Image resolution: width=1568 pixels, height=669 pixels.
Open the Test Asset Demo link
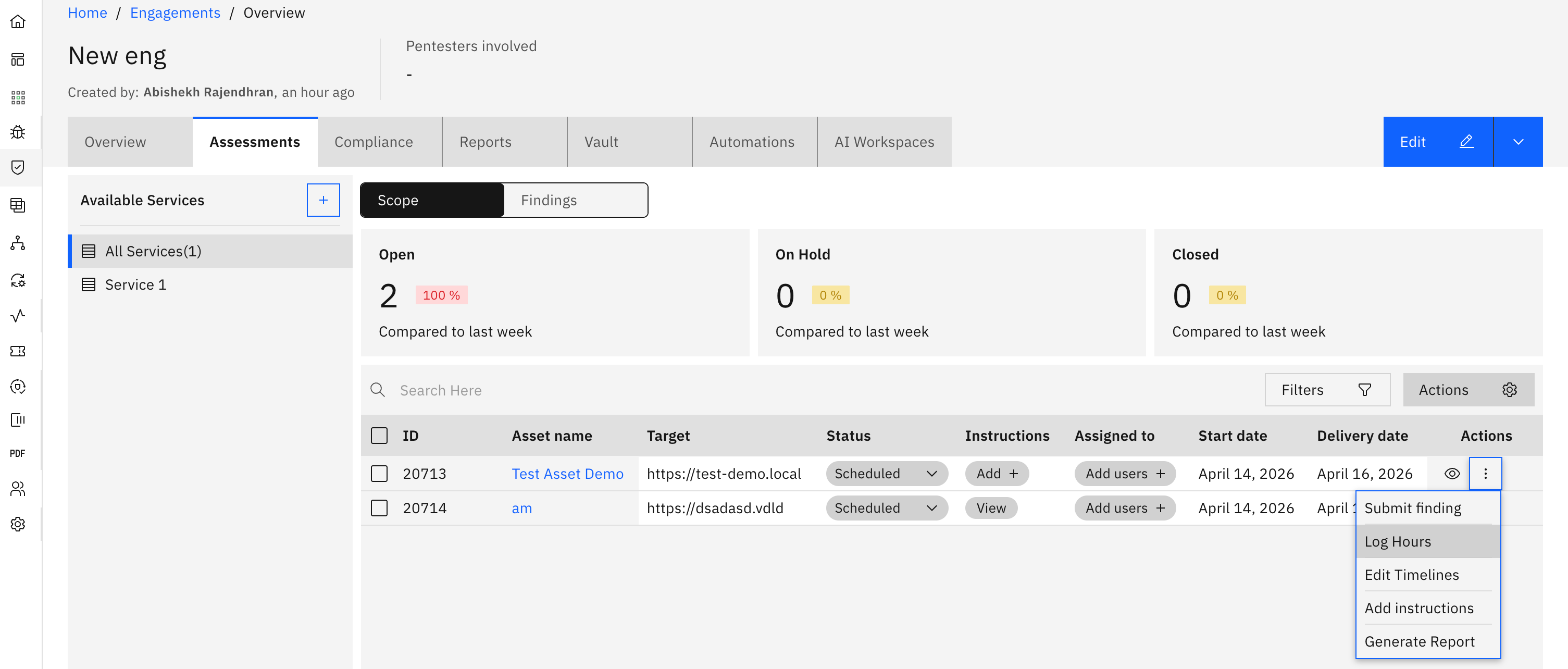click(567, 474)
